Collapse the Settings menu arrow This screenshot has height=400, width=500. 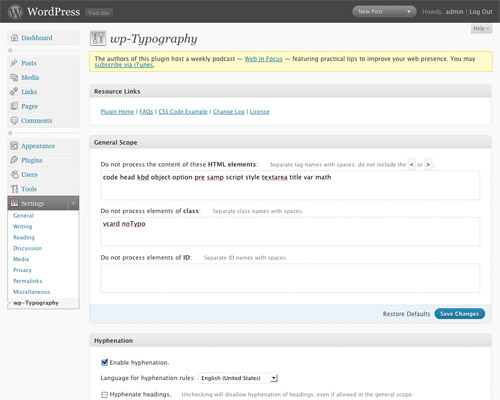[x=73, y=203]
